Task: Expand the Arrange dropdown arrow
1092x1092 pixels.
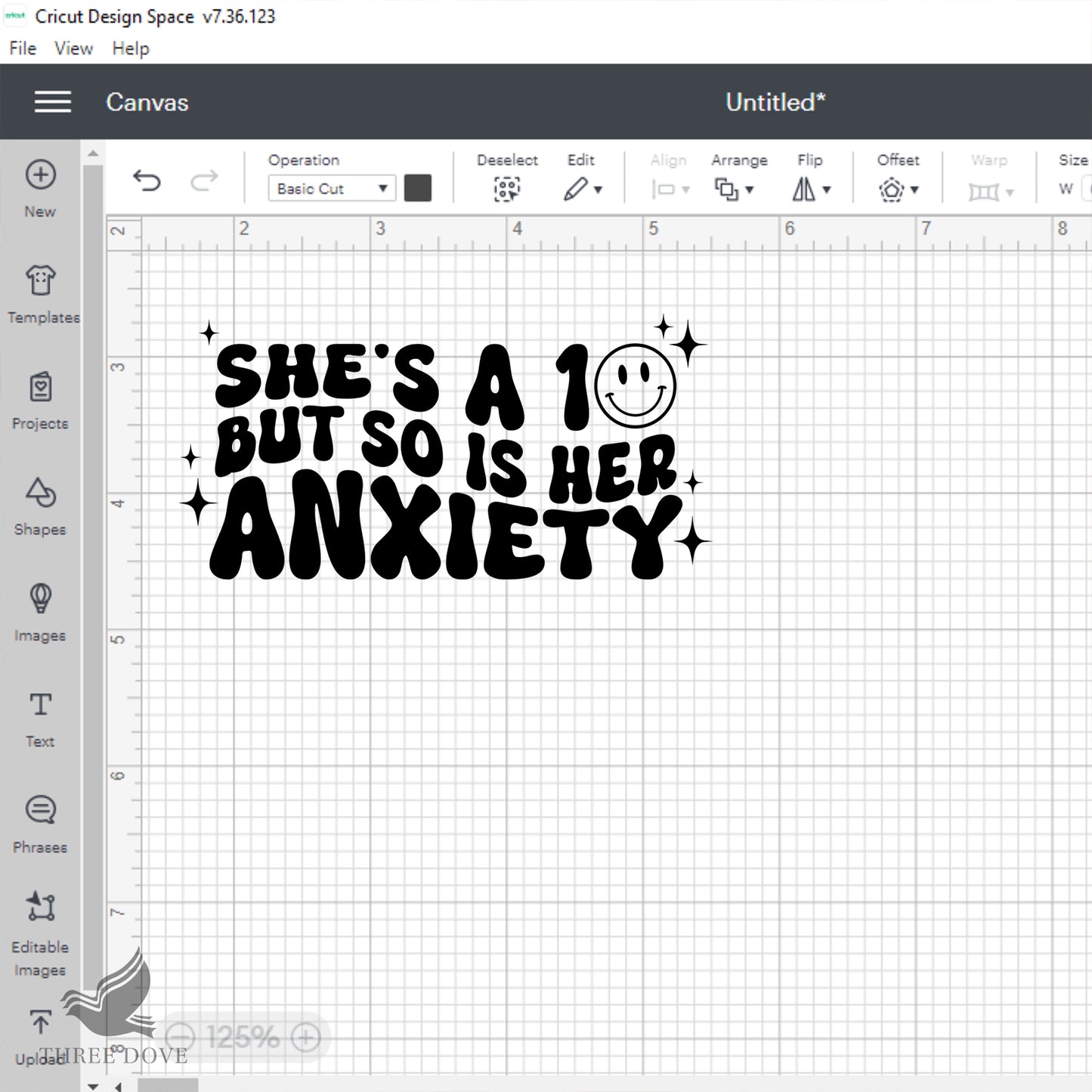Action: pyautogui.click(x=750, y=190)
